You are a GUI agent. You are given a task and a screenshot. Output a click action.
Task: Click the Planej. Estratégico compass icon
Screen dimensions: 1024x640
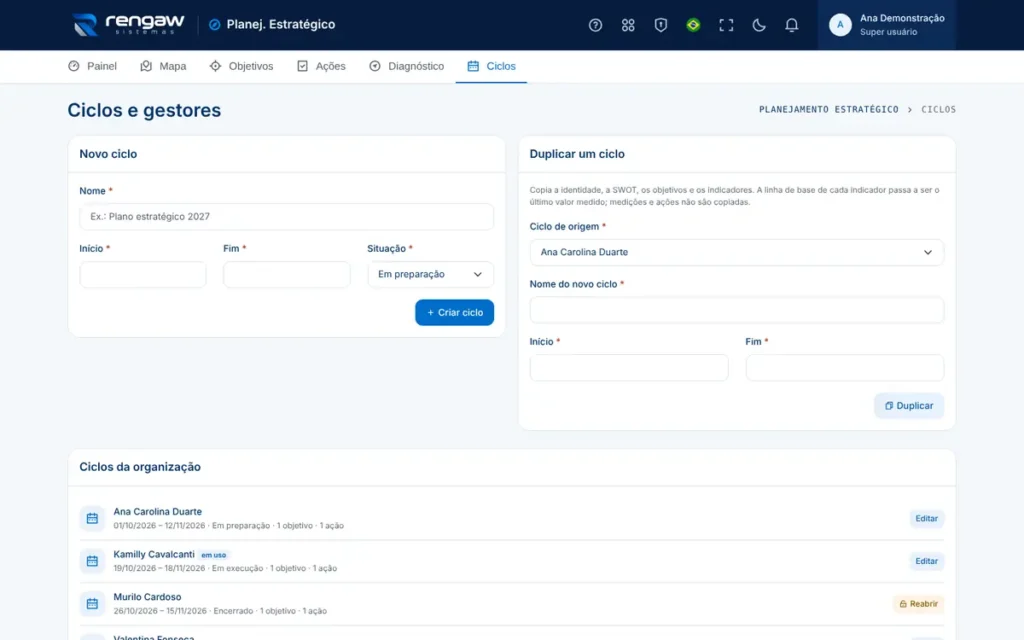coord(214,25)
